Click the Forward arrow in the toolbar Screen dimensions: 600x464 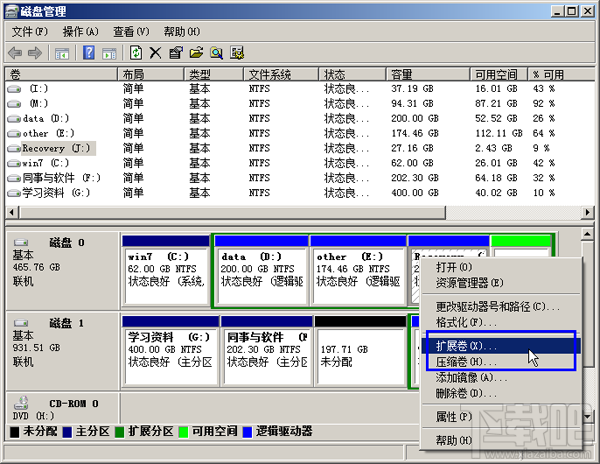pos(35,52)
